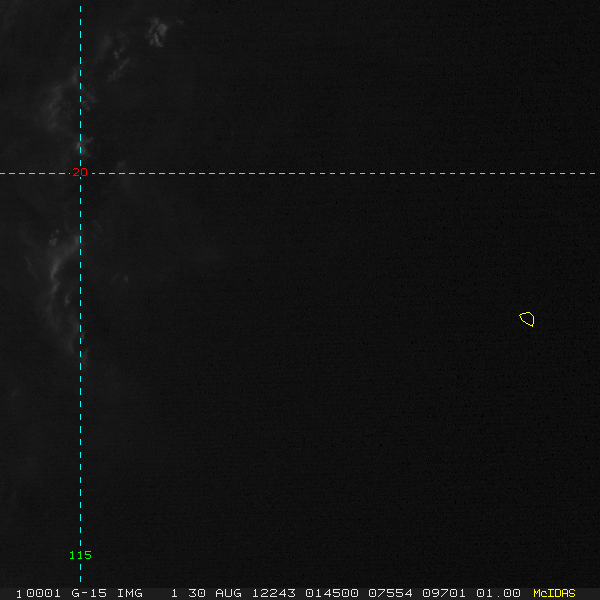This screenshot has height=600, width=600.
Task: Click the red latitude label 20
Action: coord(80,172)
